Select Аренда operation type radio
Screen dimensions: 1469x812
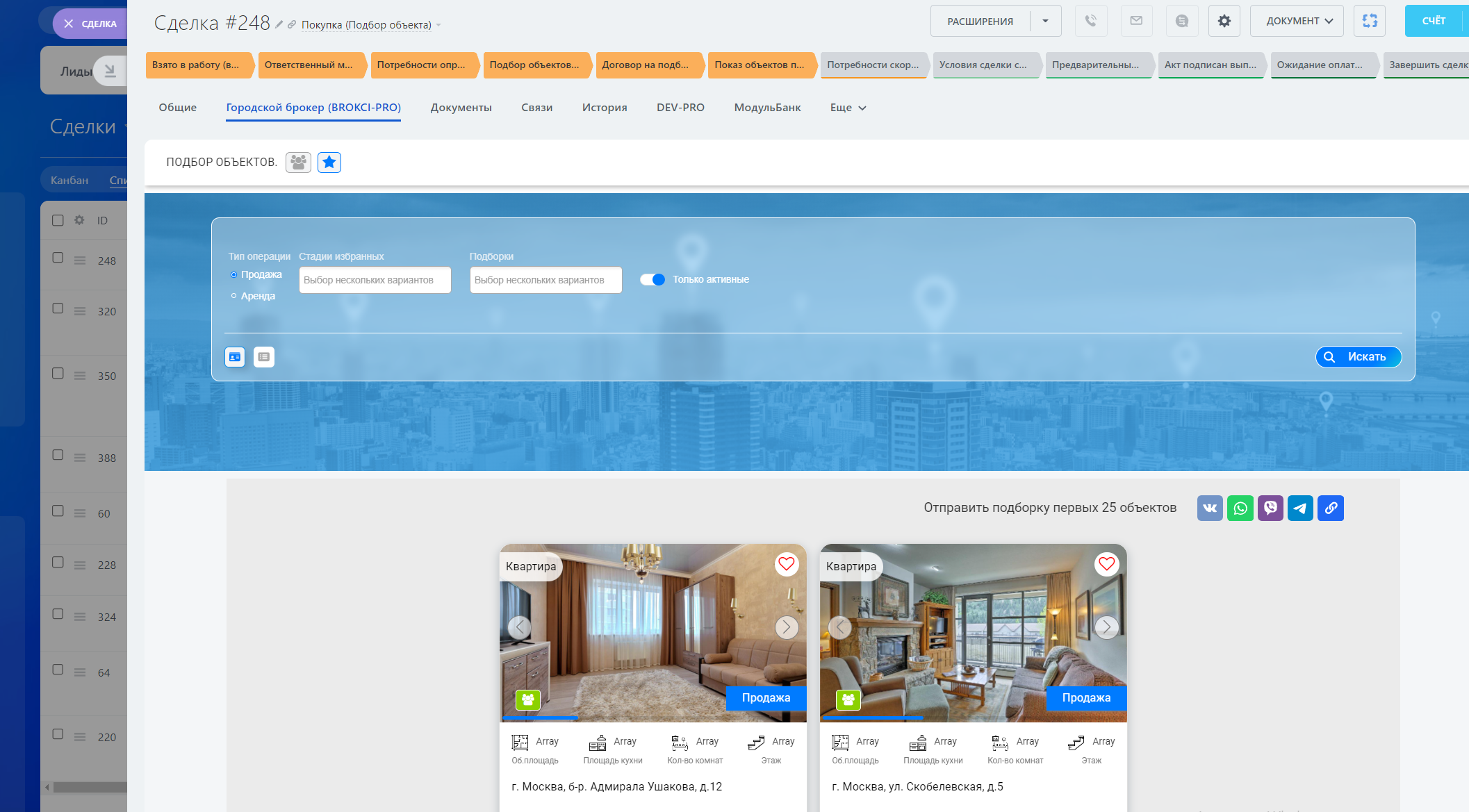click(x=234, y=296)
